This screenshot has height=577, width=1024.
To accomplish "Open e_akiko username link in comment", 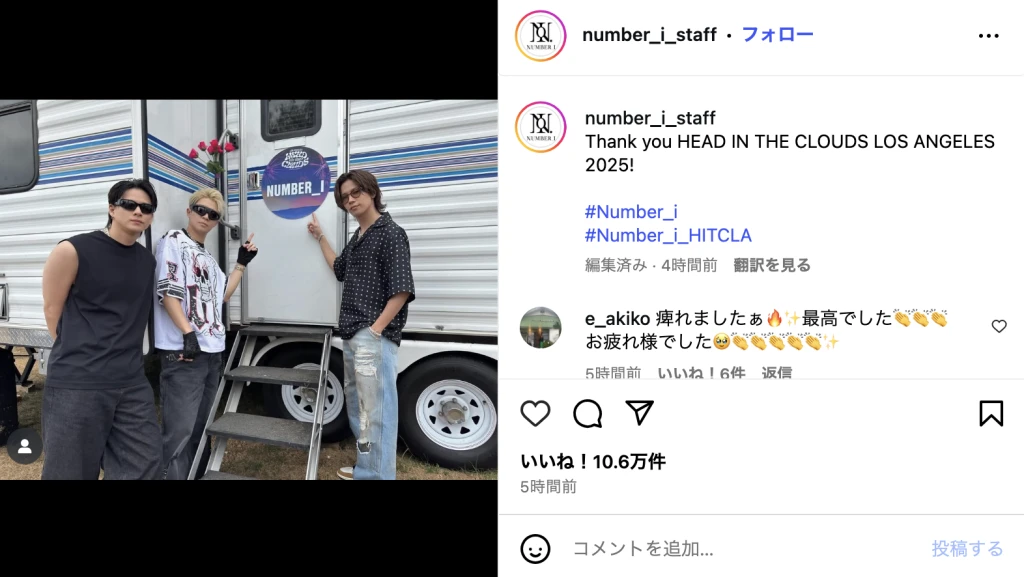I will (617, 319).
